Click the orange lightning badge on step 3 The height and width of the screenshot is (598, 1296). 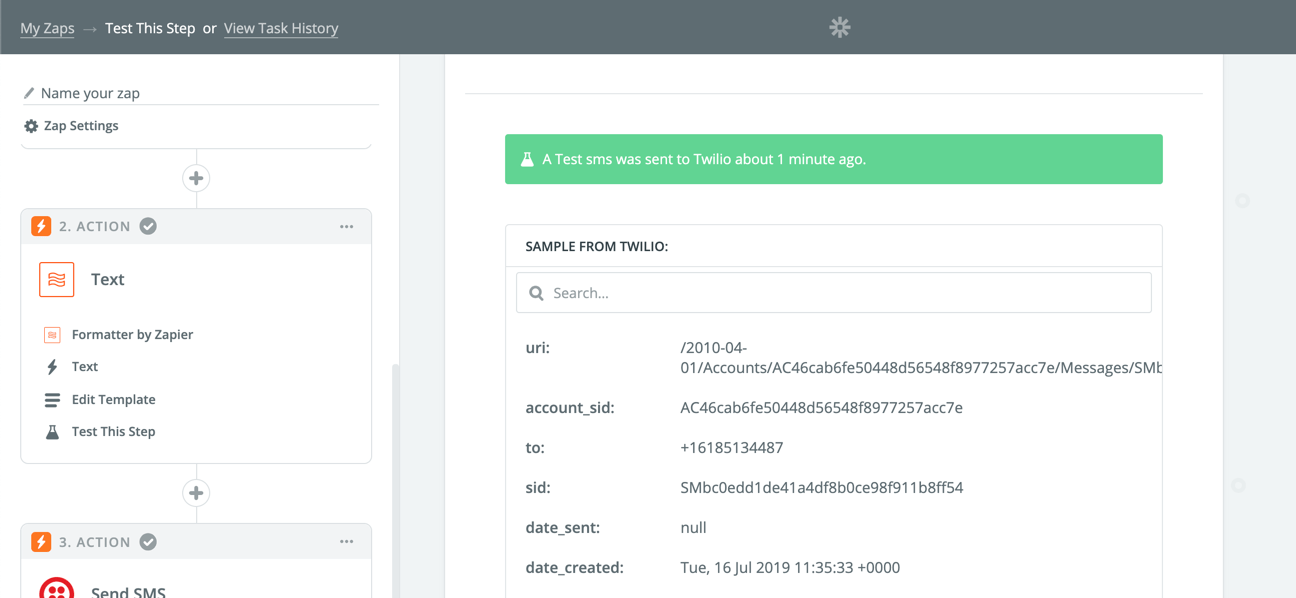(x=41, y=542)
